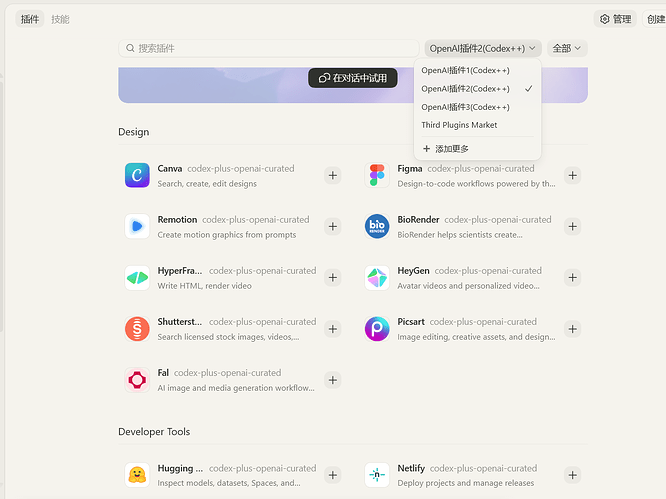Add the HeyGen plugin with plus
Viewport: 666px width, 499px height.
point(573,278)
